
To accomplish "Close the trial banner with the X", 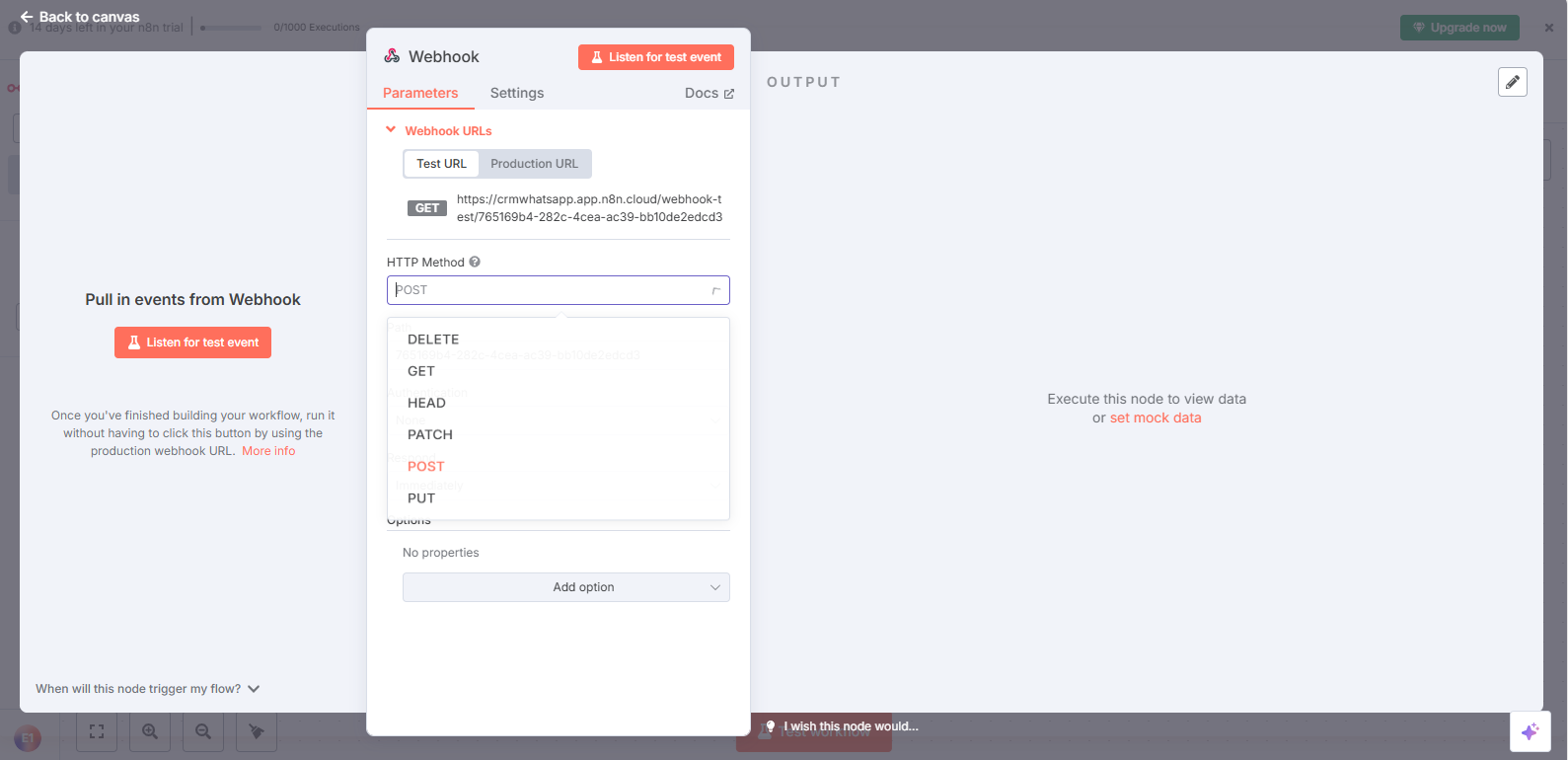I will tap(1549, 28).
